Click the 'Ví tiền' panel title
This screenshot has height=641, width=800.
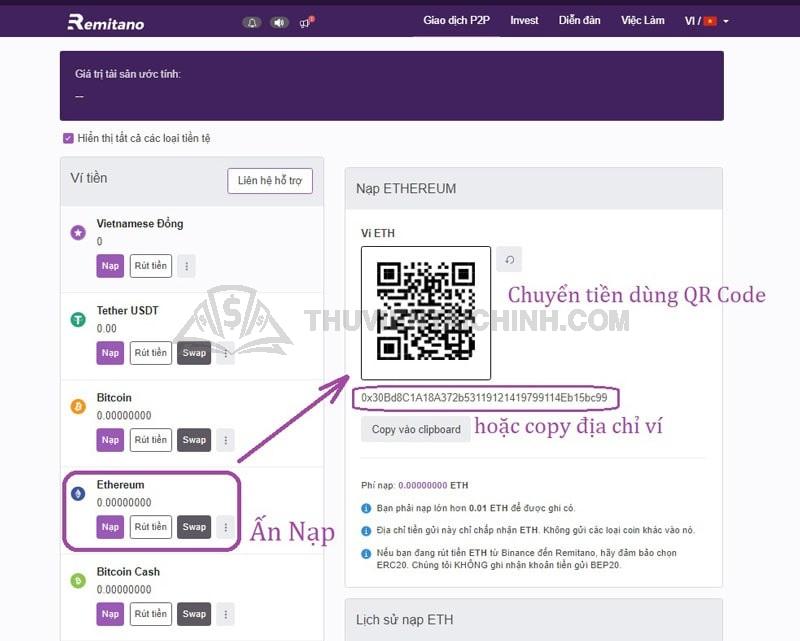(89, 178)
